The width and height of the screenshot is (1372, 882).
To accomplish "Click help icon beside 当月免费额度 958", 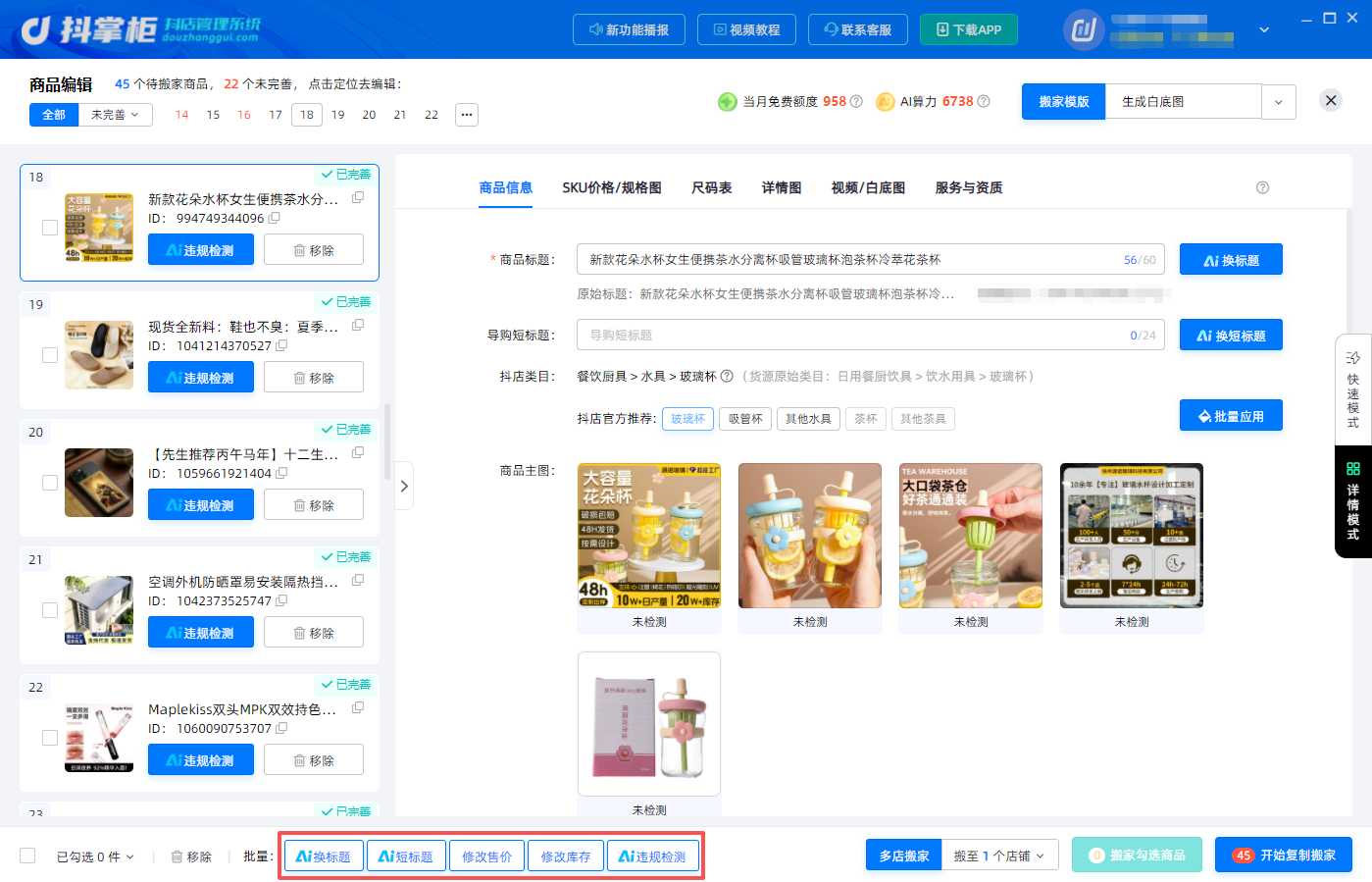I will pyautogui.click(x=856, y=102).
